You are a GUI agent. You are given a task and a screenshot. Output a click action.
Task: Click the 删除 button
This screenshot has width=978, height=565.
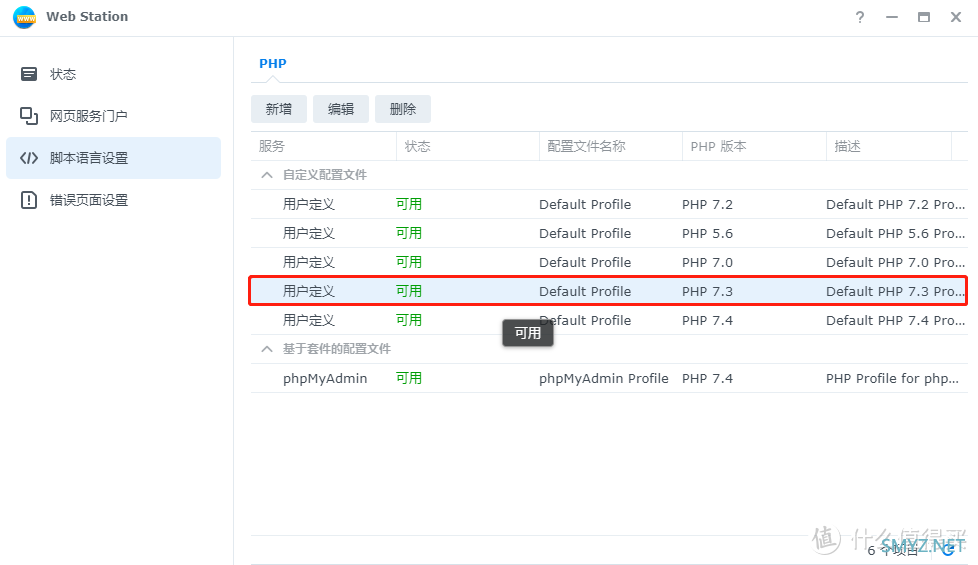[x=402, y=109]
